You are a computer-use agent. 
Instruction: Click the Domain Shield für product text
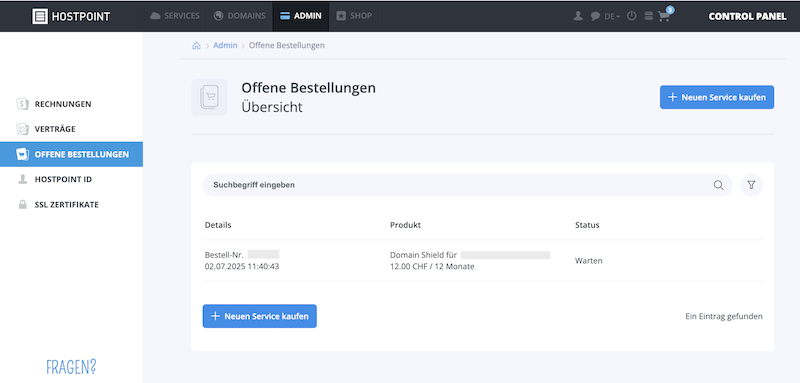pyautogui.click(x=423, y=255)
